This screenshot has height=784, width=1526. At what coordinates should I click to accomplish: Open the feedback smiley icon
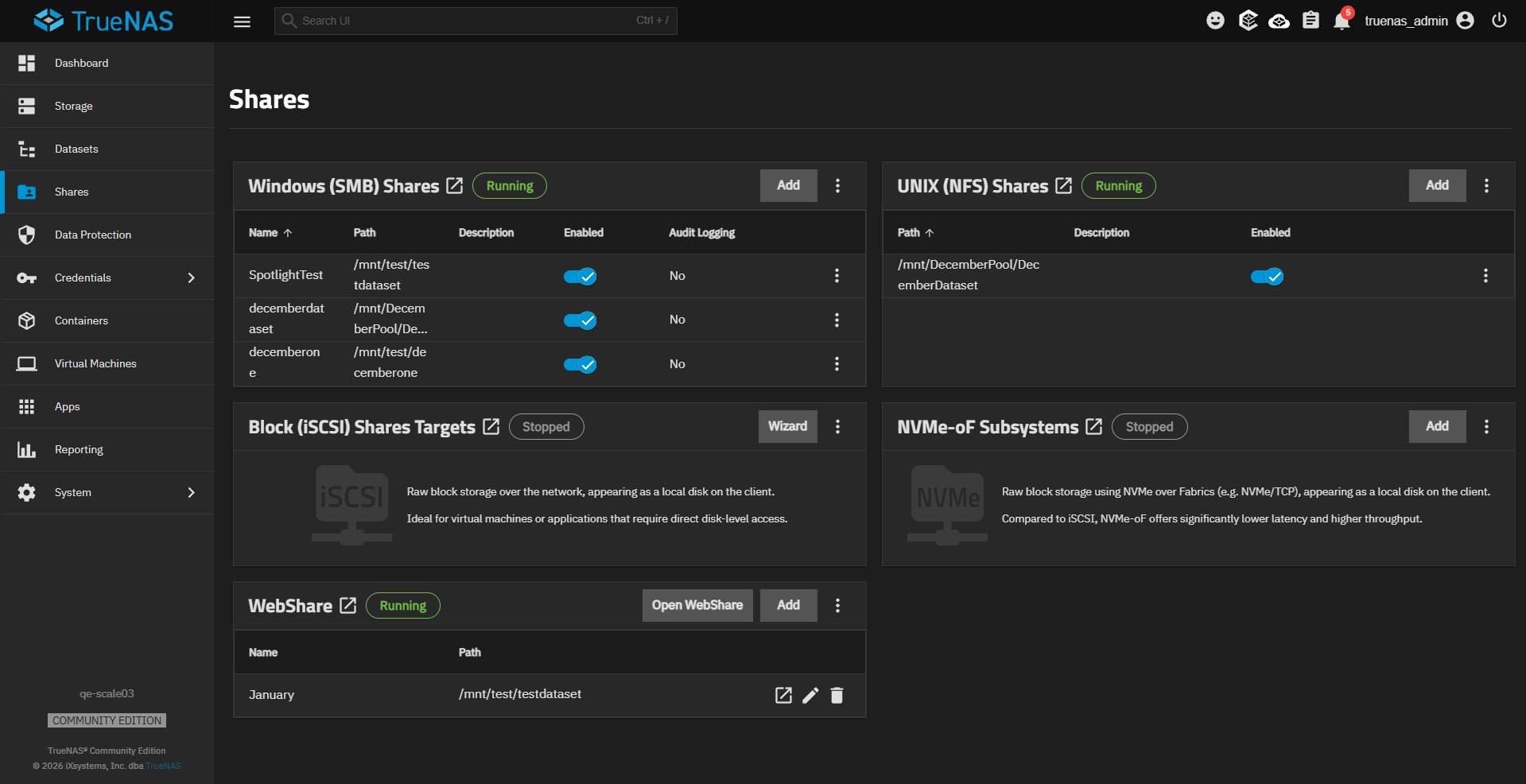coord(1215,21)
